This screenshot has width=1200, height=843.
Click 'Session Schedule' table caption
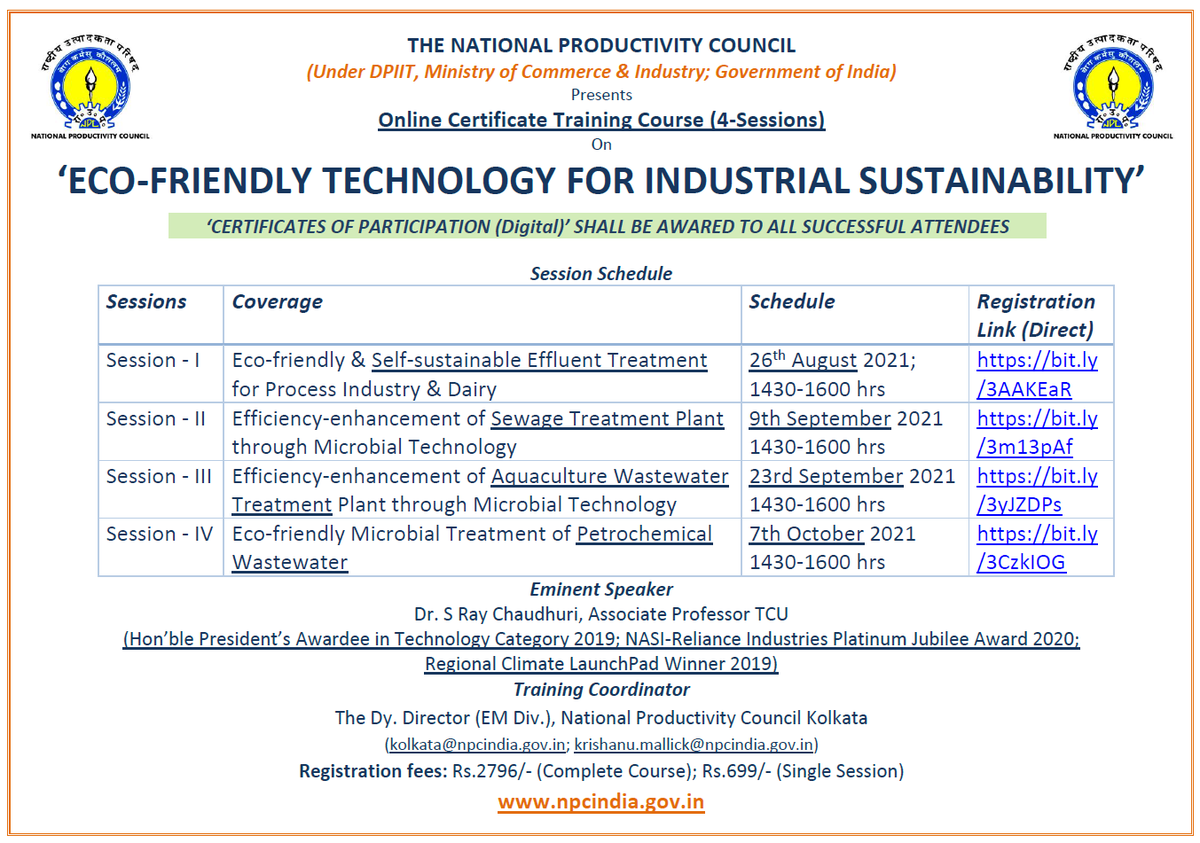click(601, 273)
